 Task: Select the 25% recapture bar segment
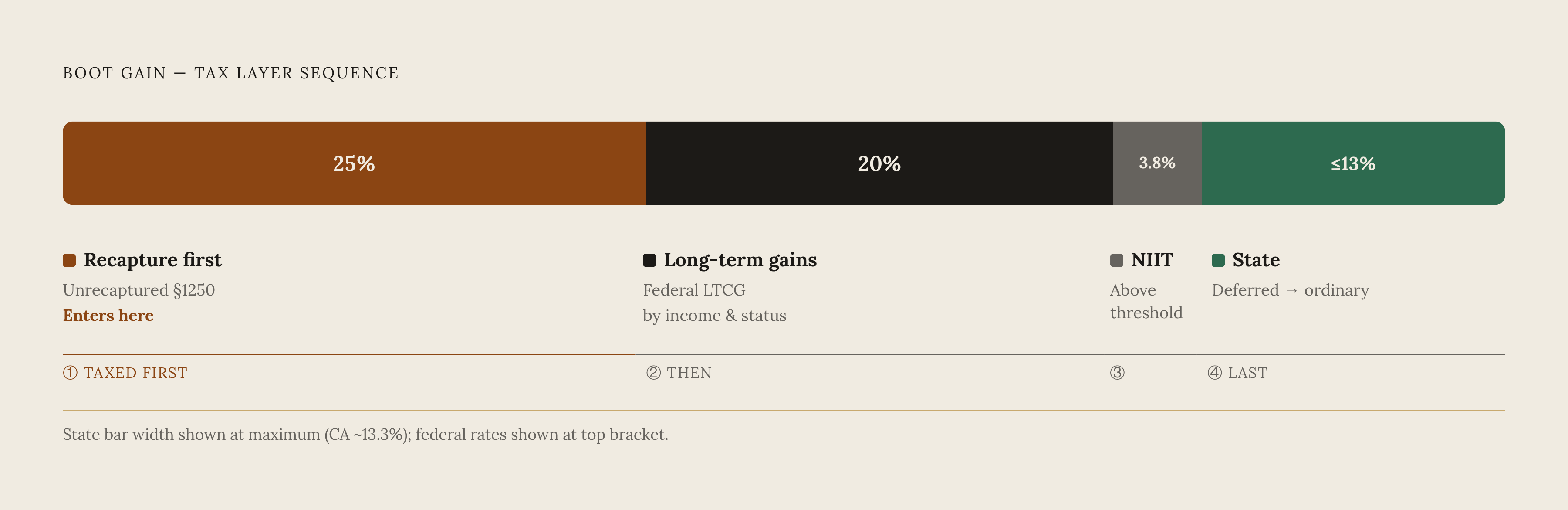pyautogui.click(x=354, y=163)
